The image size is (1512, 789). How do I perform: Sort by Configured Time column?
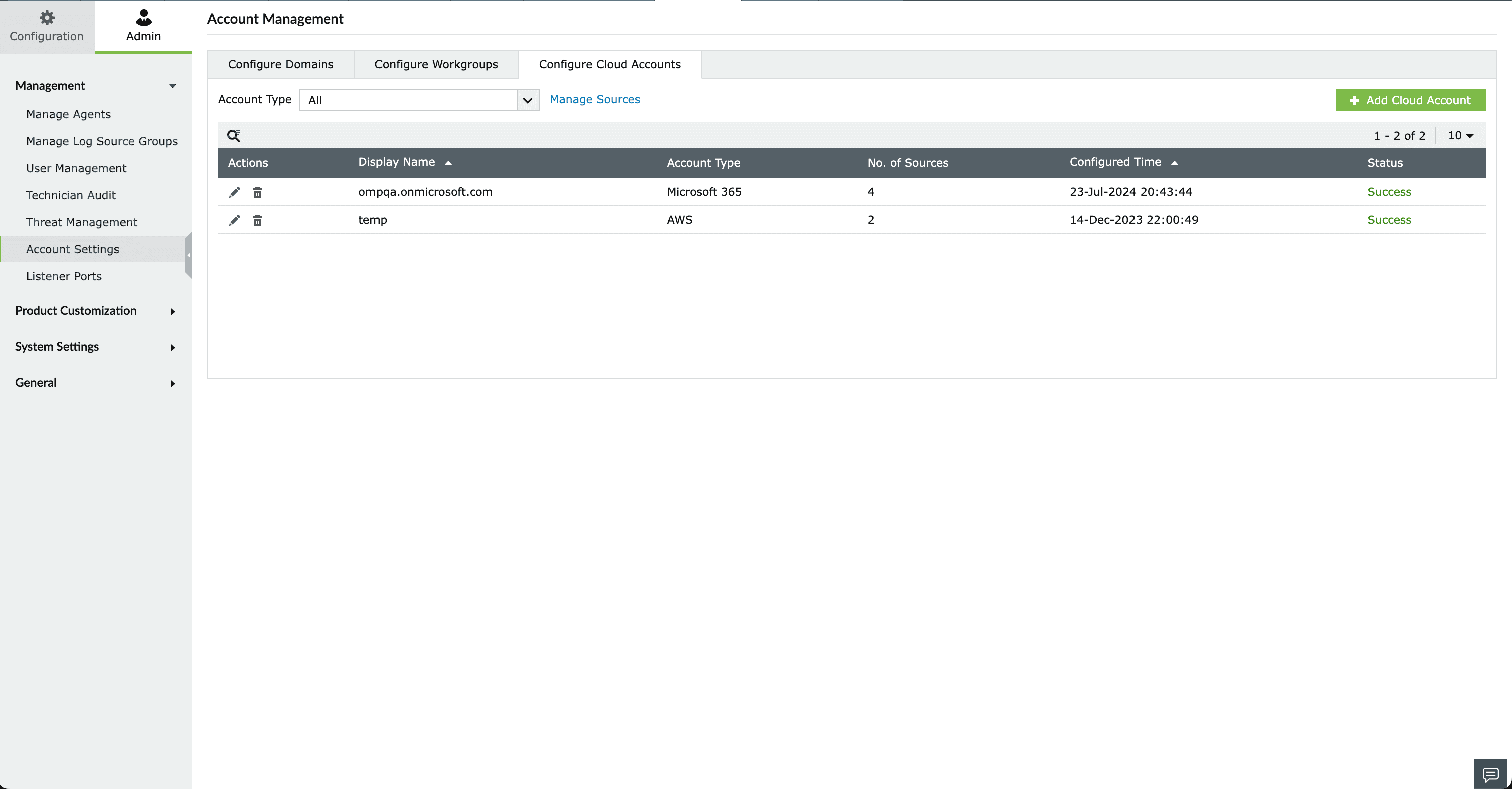point(1115,162)
